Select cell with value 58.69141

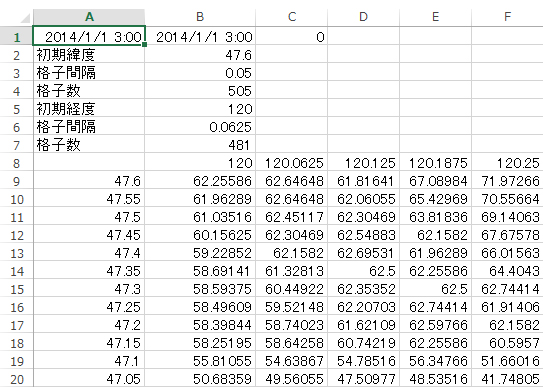200,271
